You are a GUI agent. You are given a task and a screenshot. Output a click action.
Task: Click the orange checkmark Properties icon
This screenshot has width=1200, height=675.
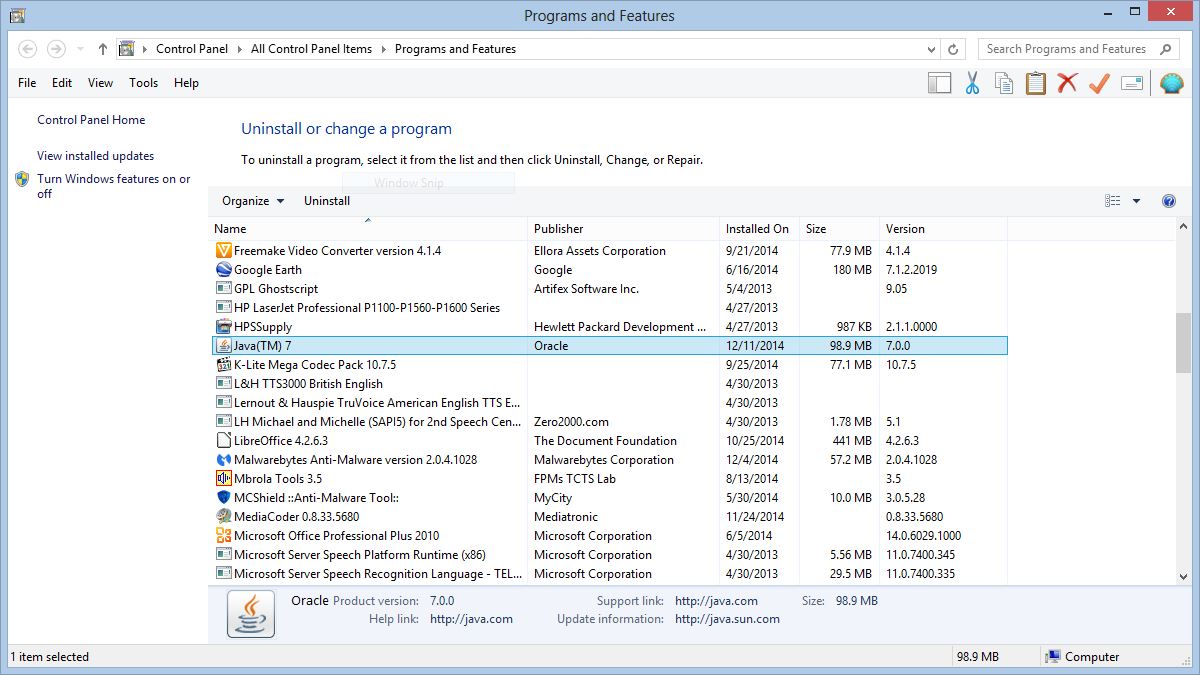click(x=1099, y=83)
